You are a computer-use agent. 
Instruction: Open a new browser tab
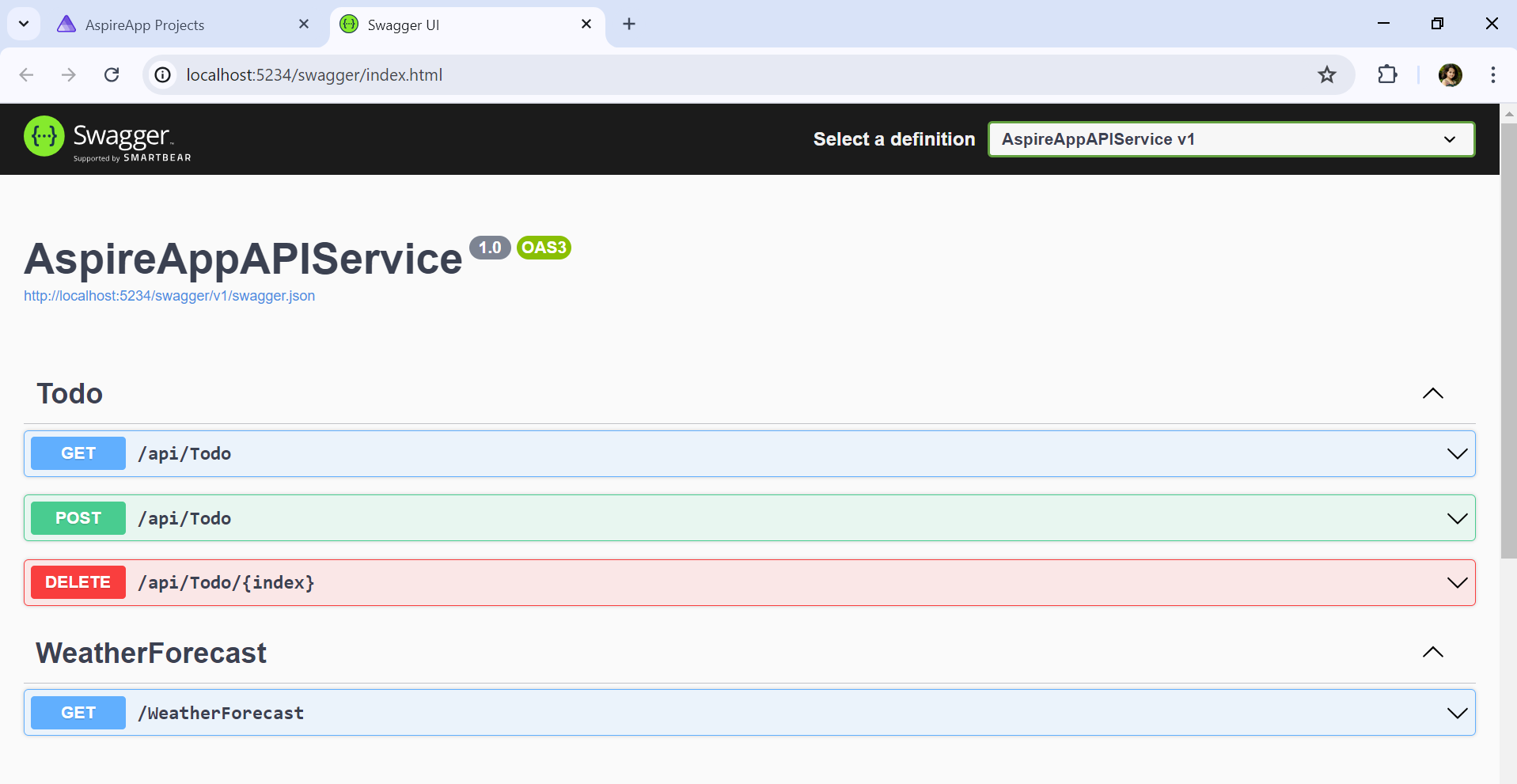tap(629, 25)
